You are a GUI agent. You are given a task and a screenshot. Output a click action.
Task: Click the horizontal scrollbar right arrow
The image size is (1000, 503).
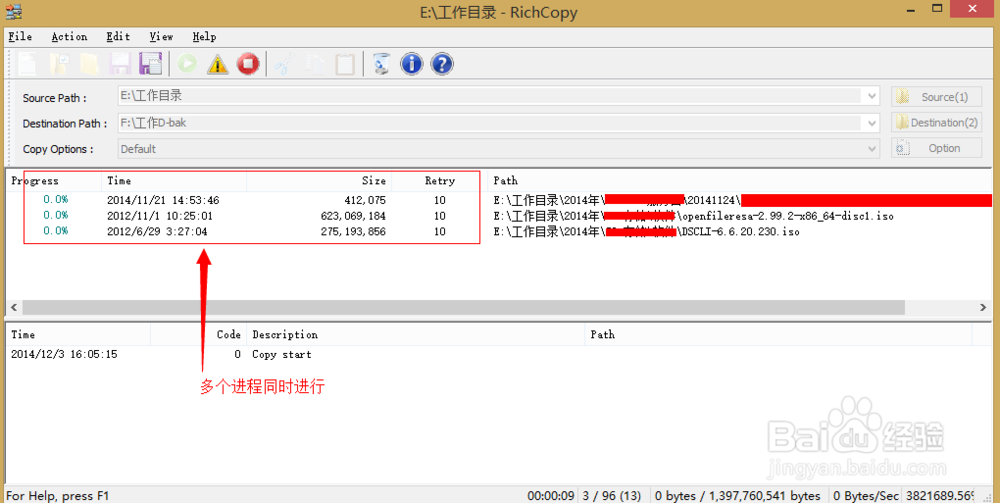983,307
